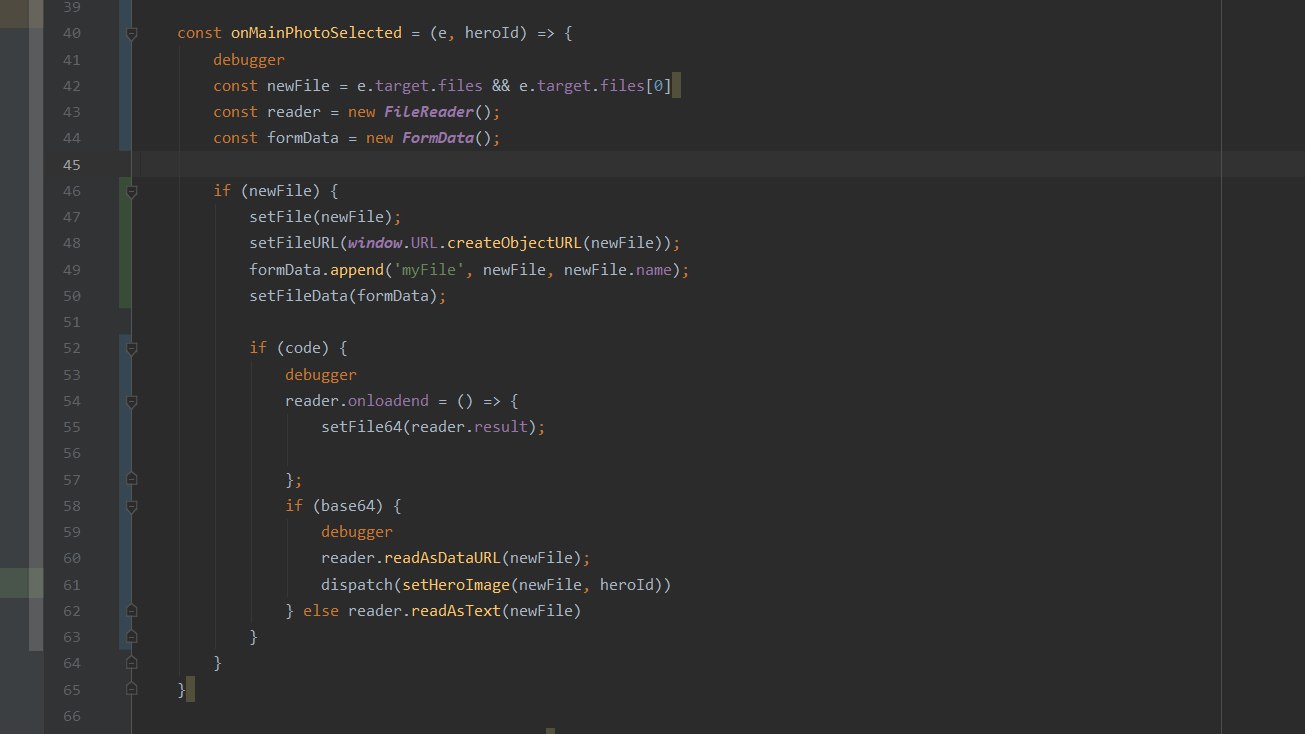Click the blue change marker beside line 60
The width and height of the screenshot is (1305, 734).
pyautogui.click(x=125, y=558)
